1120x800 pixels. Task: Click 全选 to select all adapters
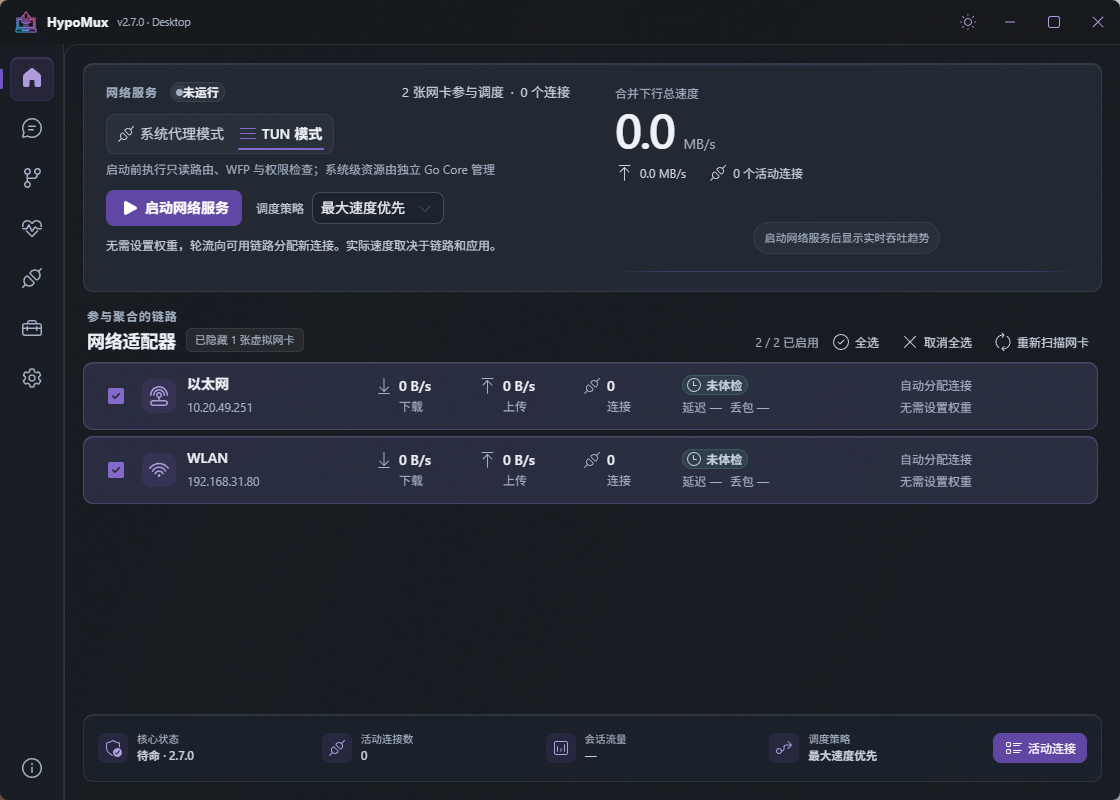coord(856,343)
